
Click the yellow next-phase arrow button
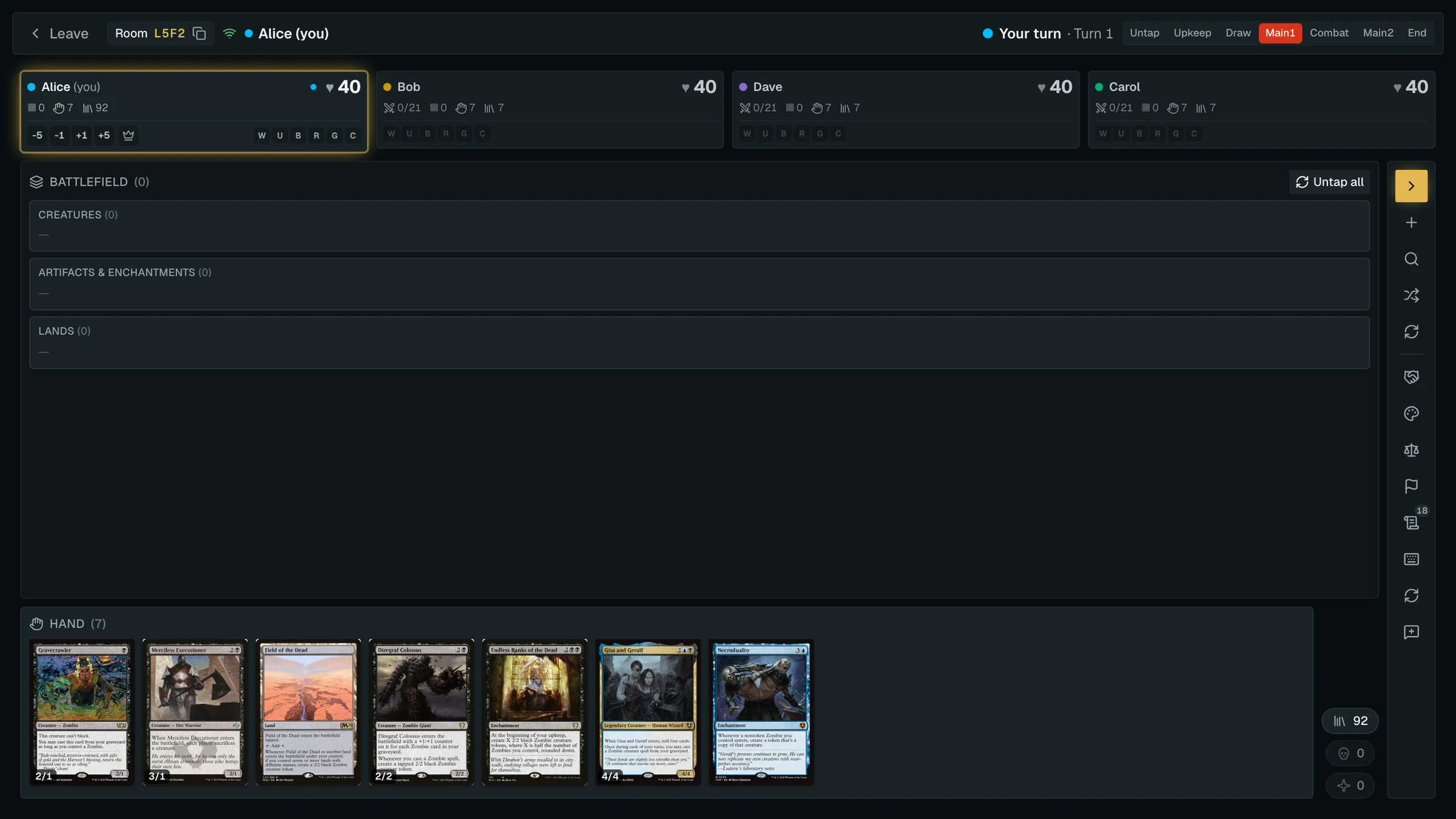1410,186
